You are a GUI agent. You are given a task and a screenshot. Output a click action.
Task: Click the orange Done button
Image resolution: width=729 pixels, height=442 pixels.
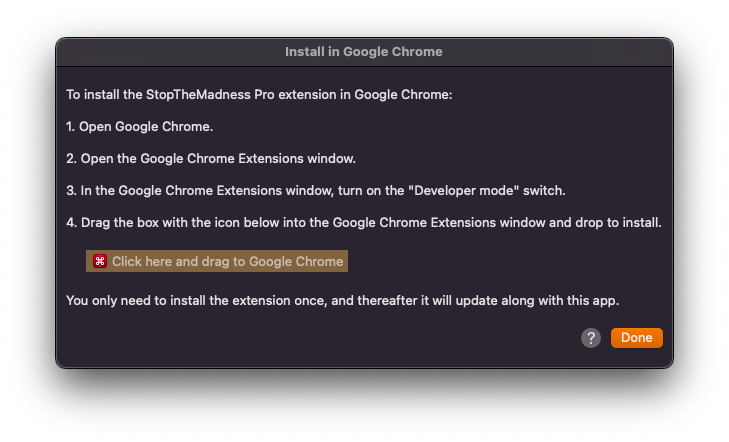click(636, 338)
